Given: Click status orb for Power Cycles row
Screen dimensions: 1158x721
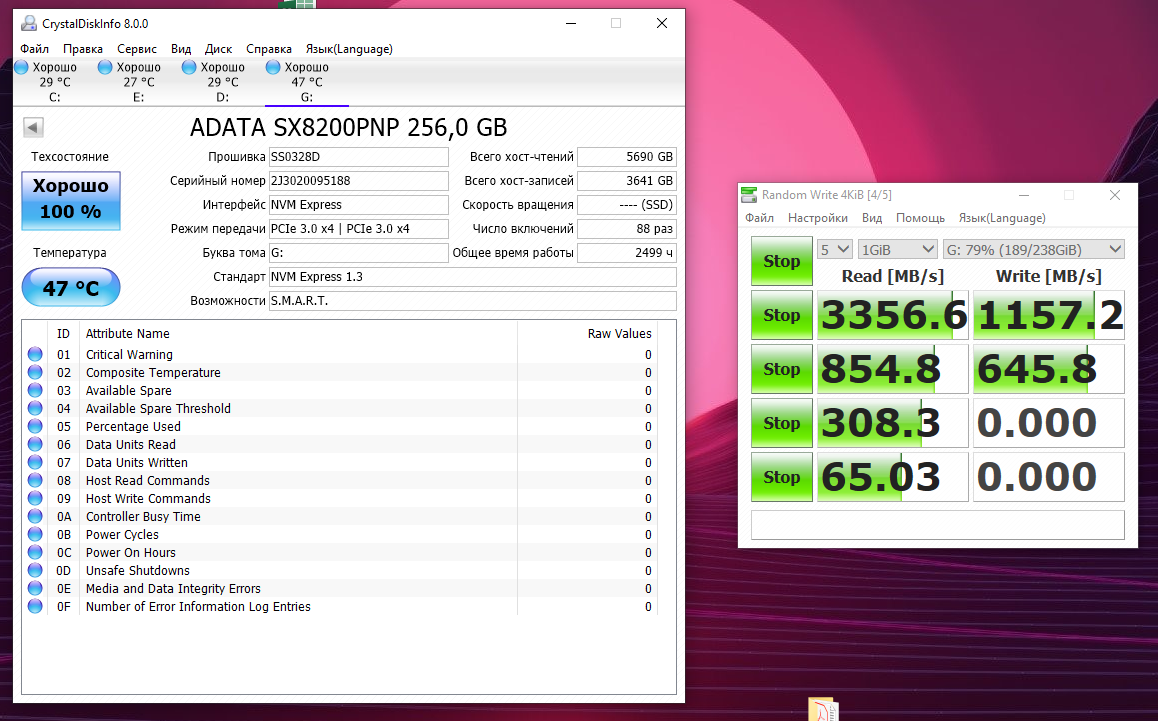Looking at the screenshot, I should point(35,534).
